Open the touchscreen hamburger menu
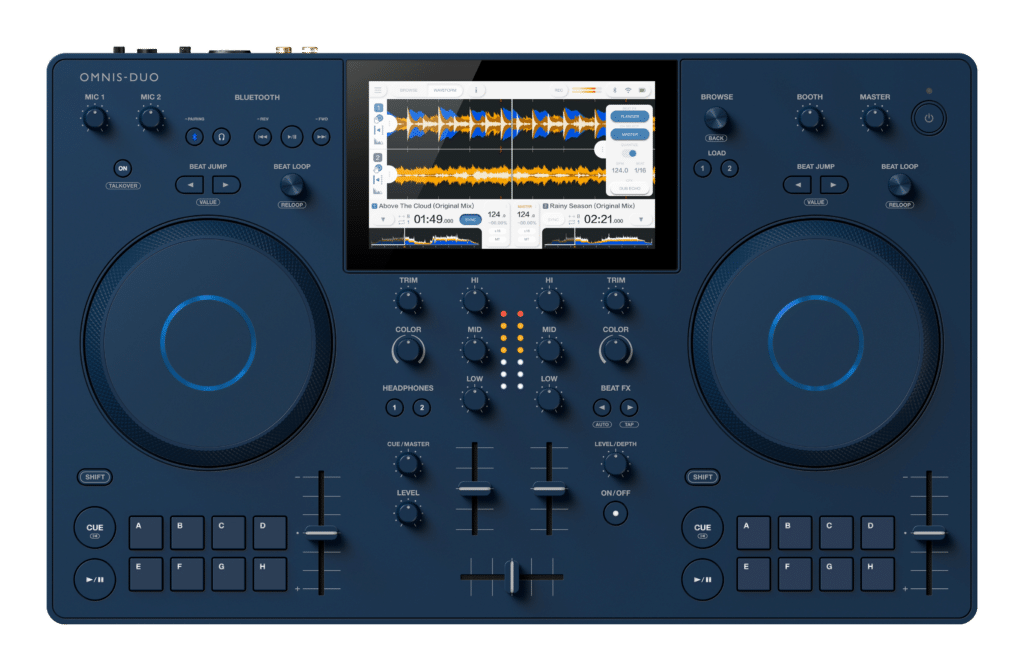1024x671 pixels. (x=378, y=90)
